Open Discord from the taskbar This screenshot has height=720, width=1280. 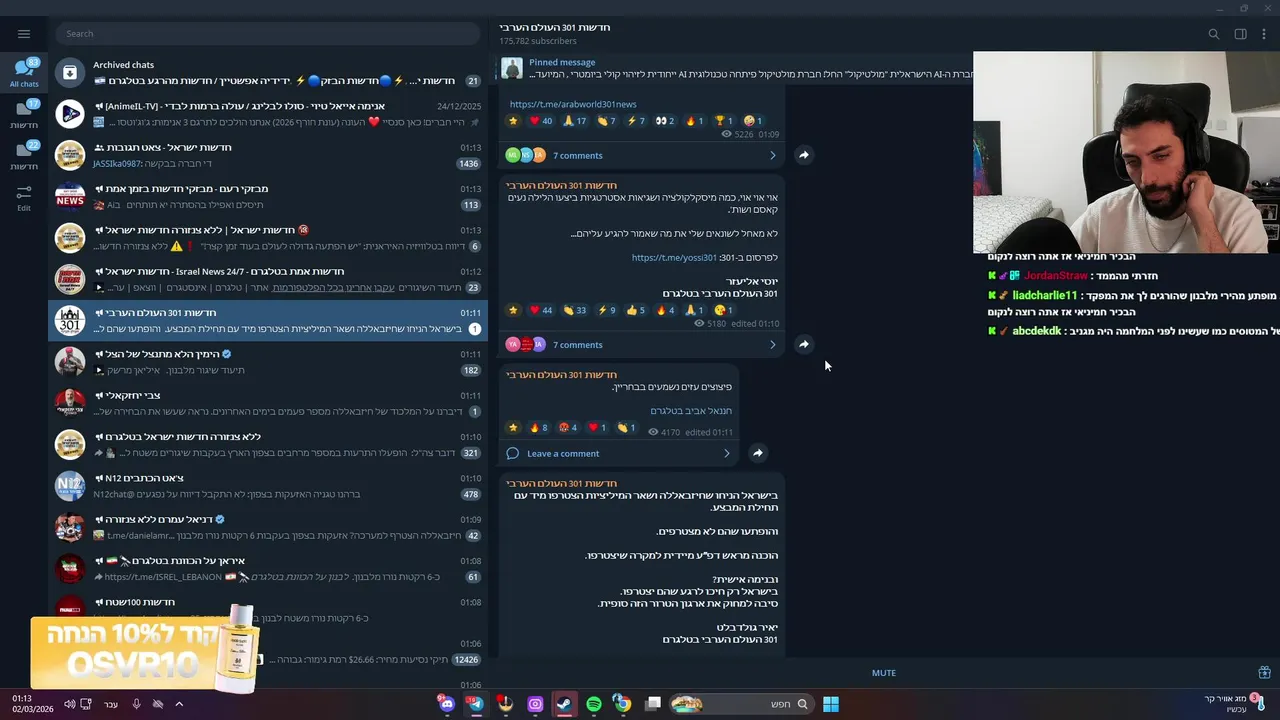pos(447,704)
